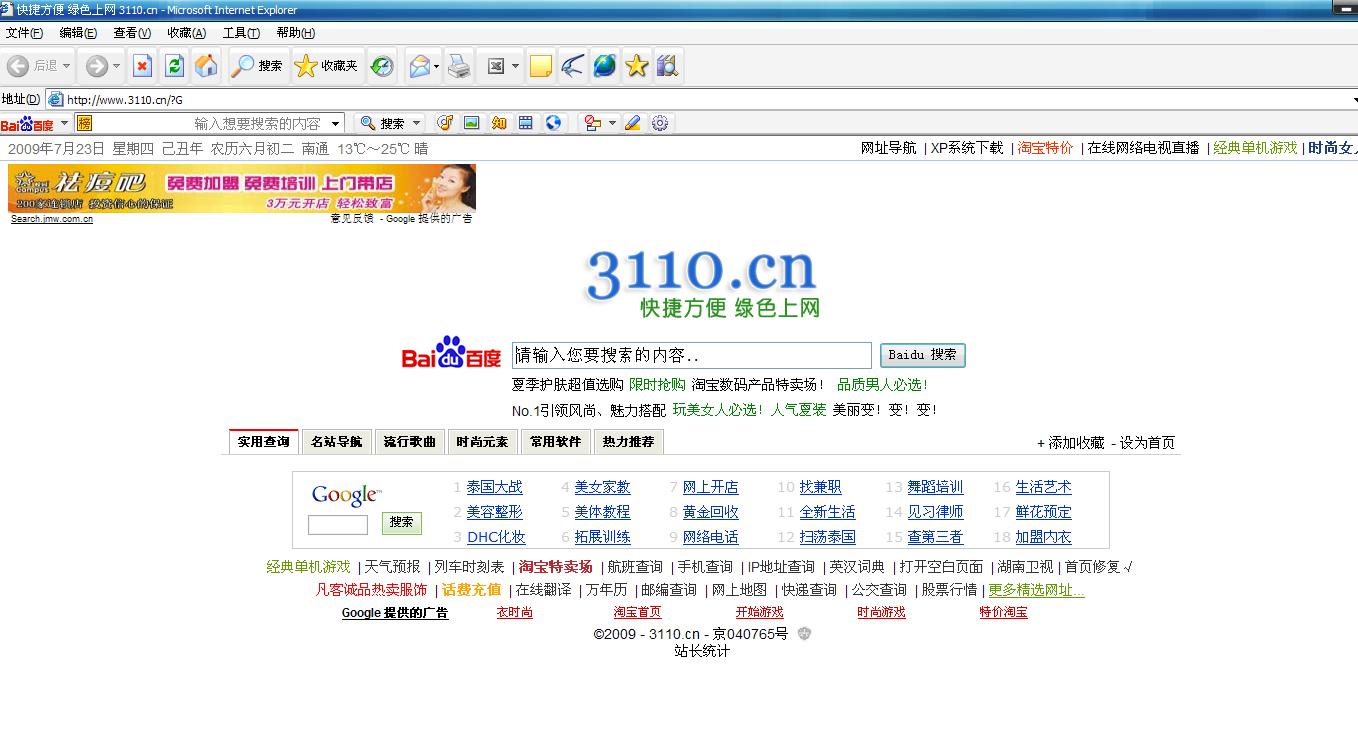
Task: Open Baidu image search picture icon
Action: pos(471,123)
